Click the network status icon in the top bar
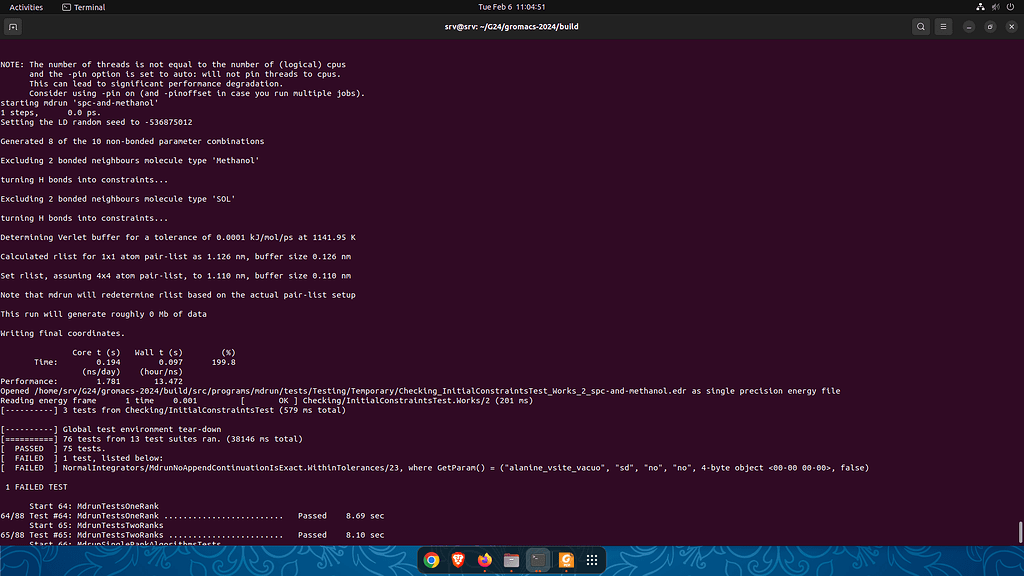The width and height of the screenshot is (1024, 576). pos(980,7)
